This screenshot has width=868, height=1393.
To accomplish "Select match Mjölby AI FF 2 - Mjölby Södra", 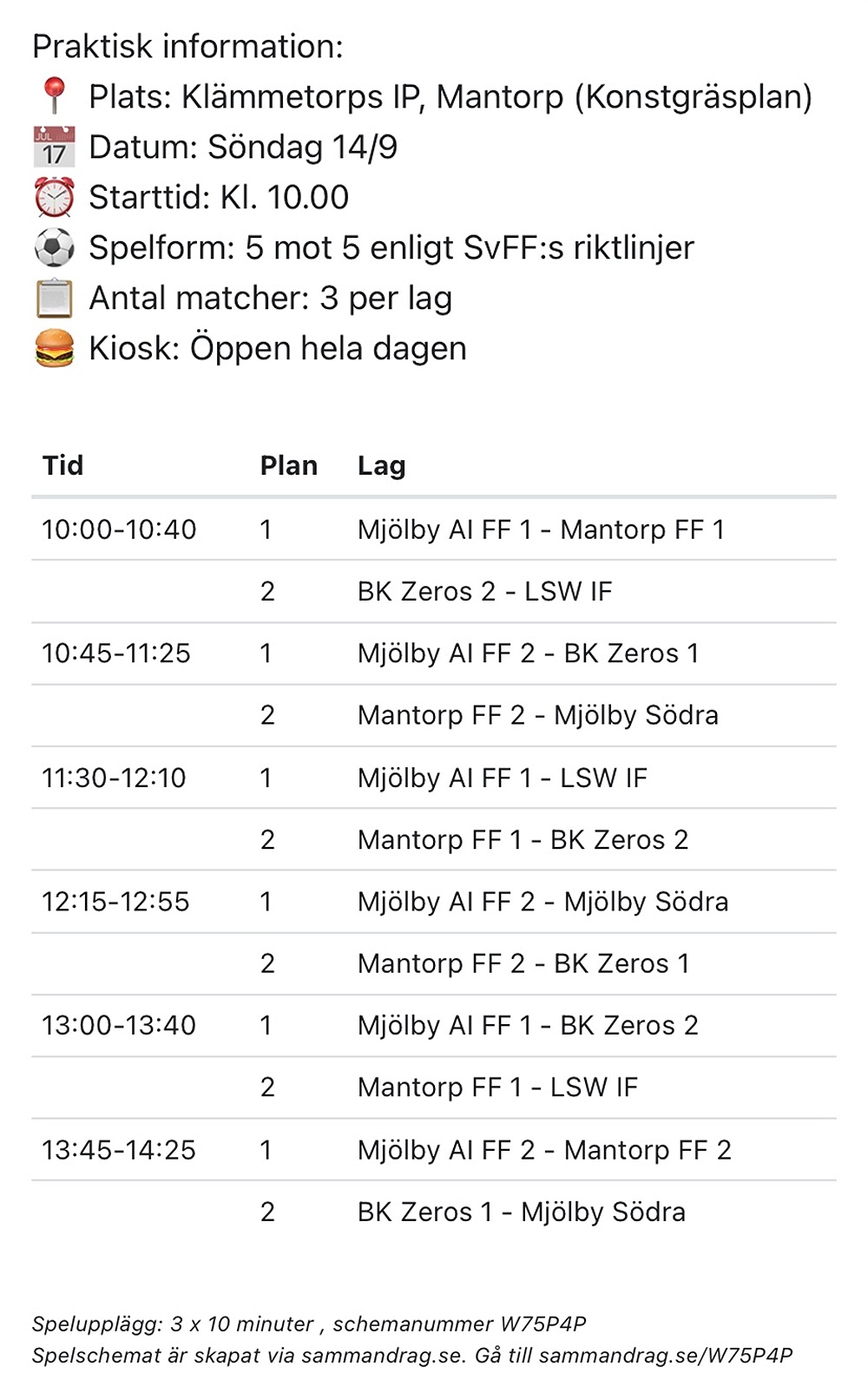I will (542, 902).
